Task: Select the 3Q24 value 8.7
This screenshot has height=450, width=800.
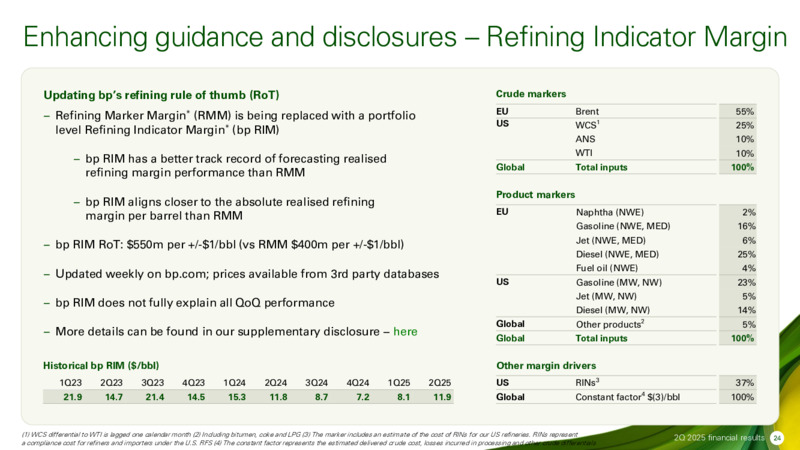Action: tap(321, 397)
